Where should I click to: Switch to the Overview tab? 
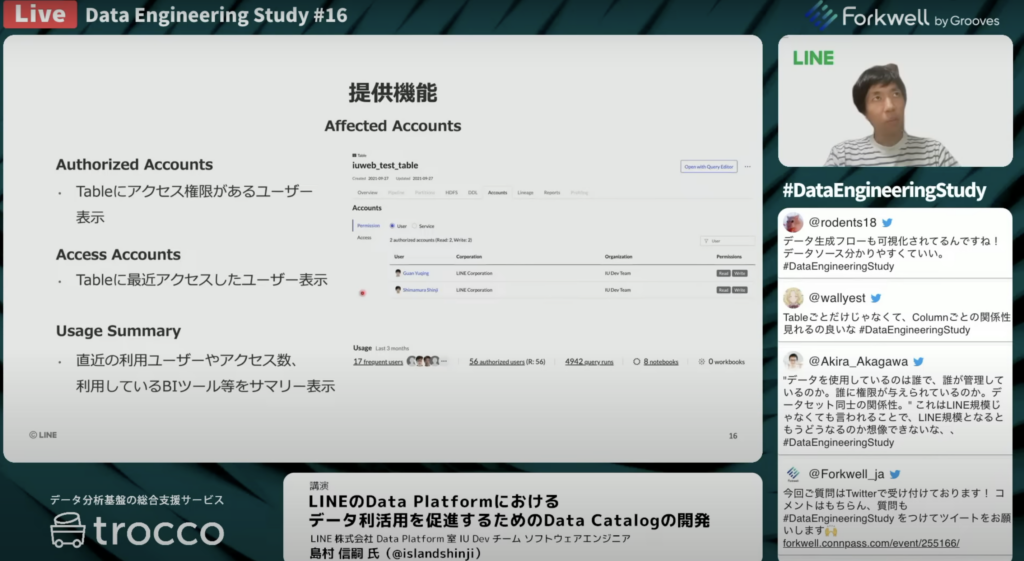tap(367, 191)
